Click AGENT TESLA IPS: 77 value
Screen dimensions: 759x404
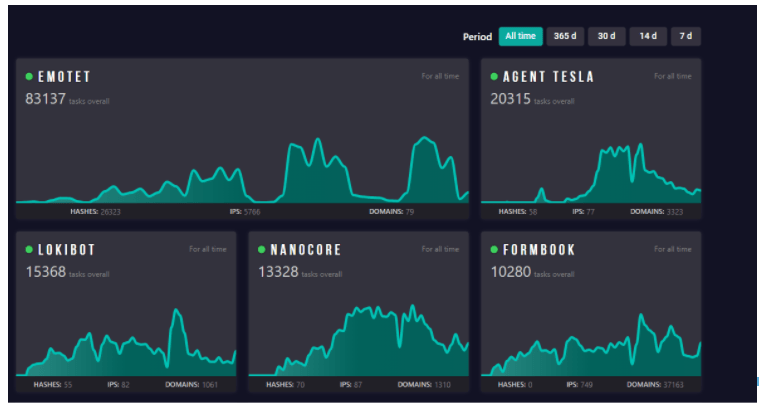tap(583, 212)
